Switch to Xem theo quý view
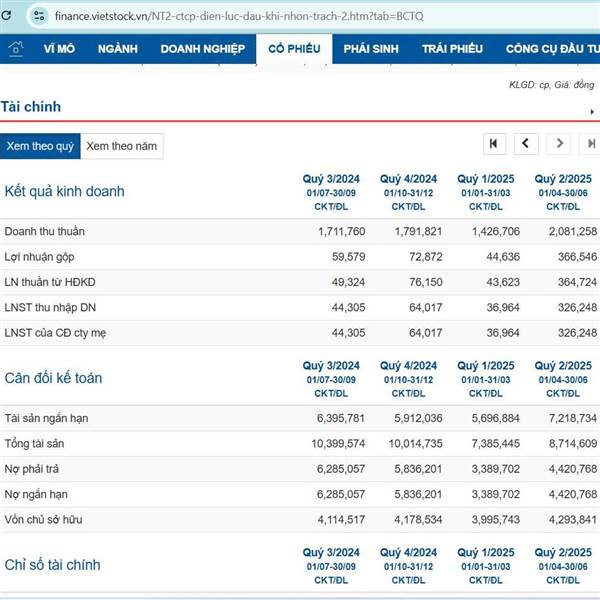600x600 pixels. coord(40,146)
